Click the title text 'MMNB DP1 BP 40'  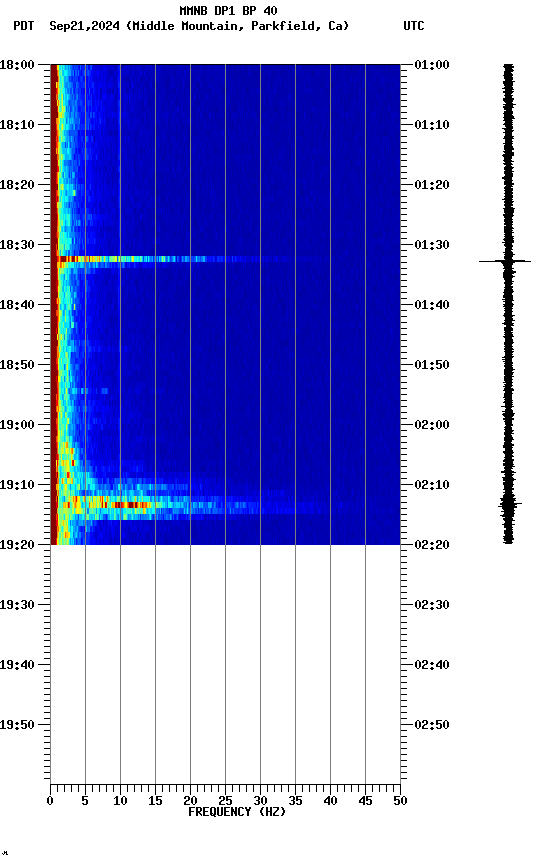228,10
